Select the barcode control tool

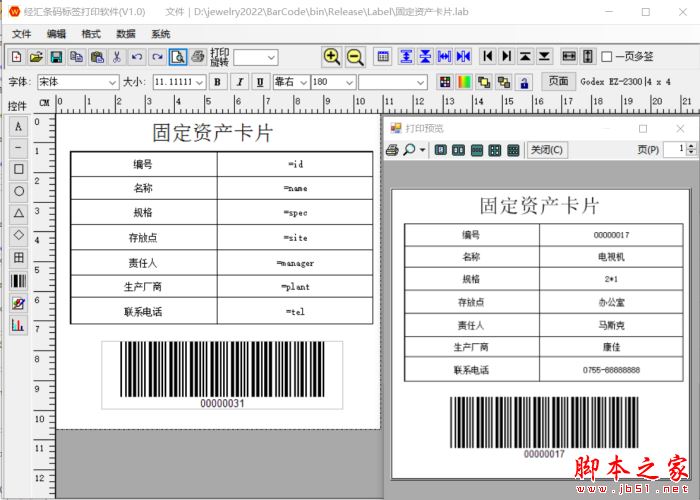point(18,281)
